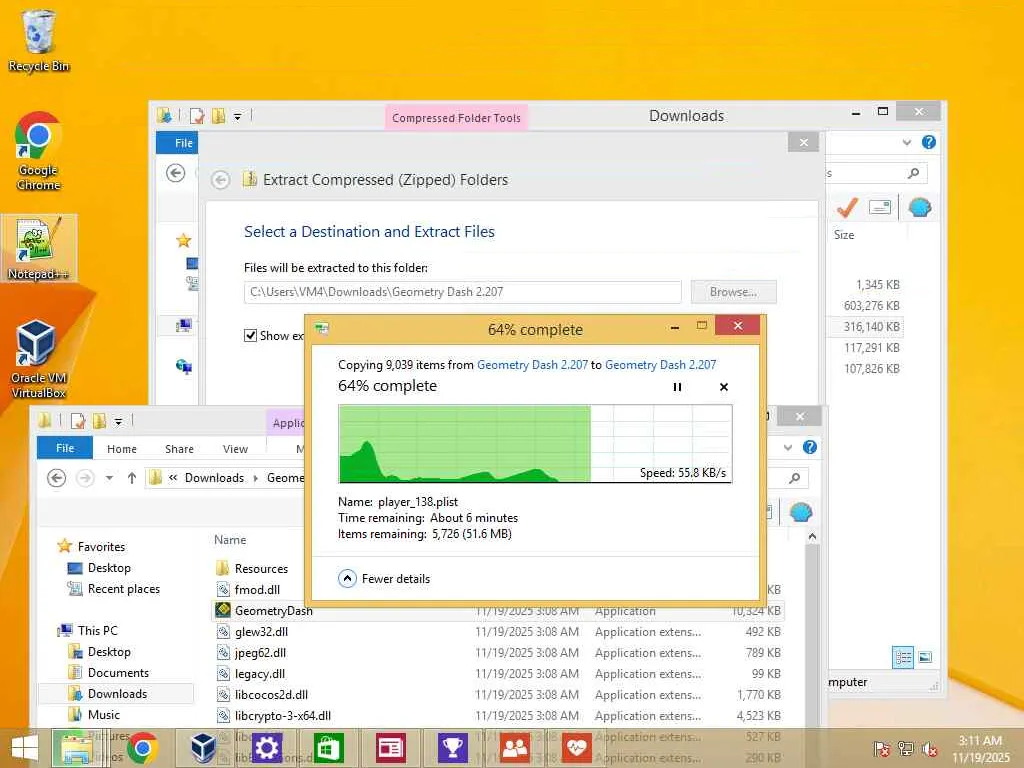The image size is (1024, 768).
Task: Open the Recycle Bin desktop icon
Action: 39,40
